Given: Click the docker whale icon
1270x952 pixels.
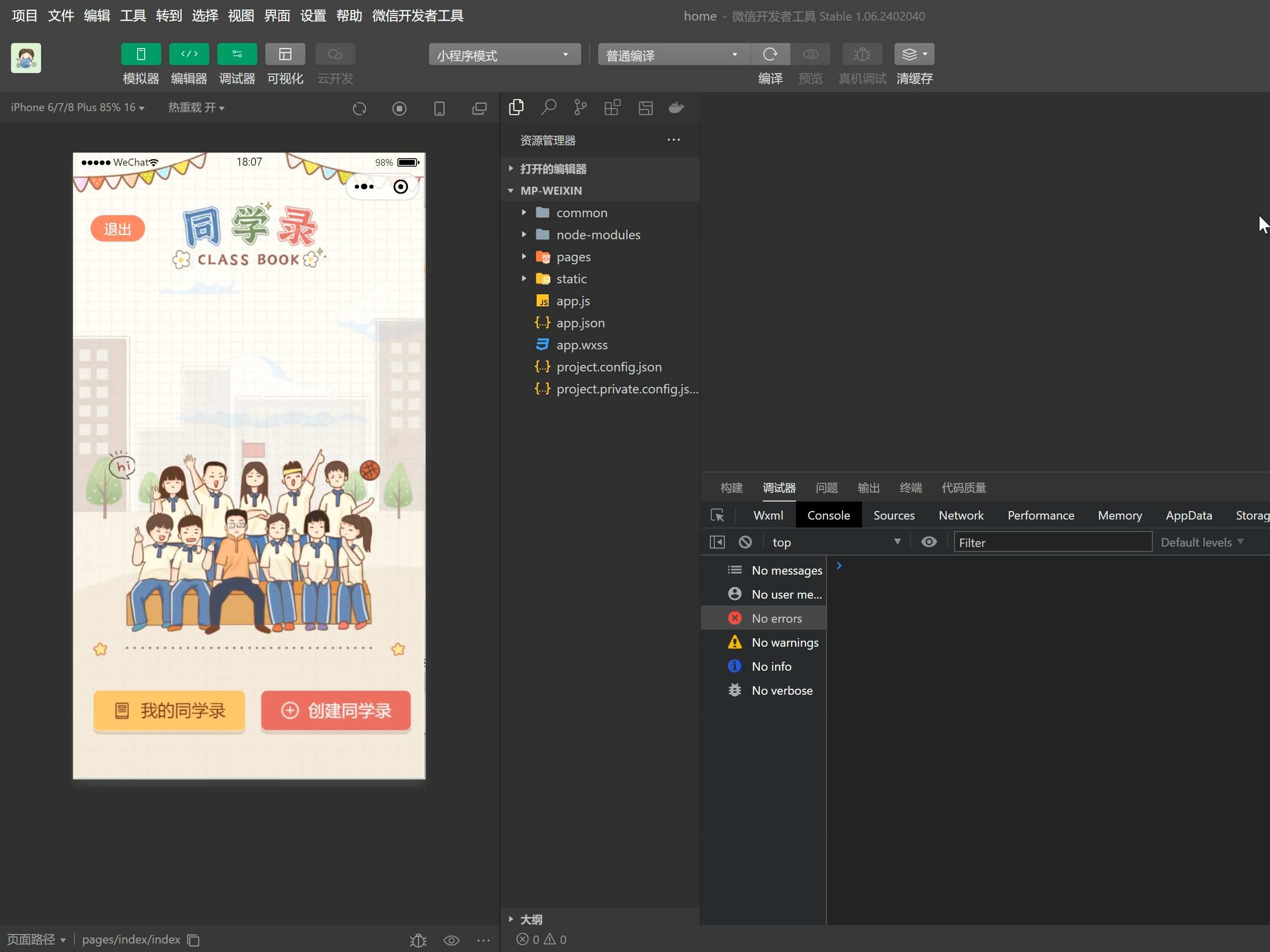Looking at the screenshot, I should pyautogui.click(x=677, y=108).
